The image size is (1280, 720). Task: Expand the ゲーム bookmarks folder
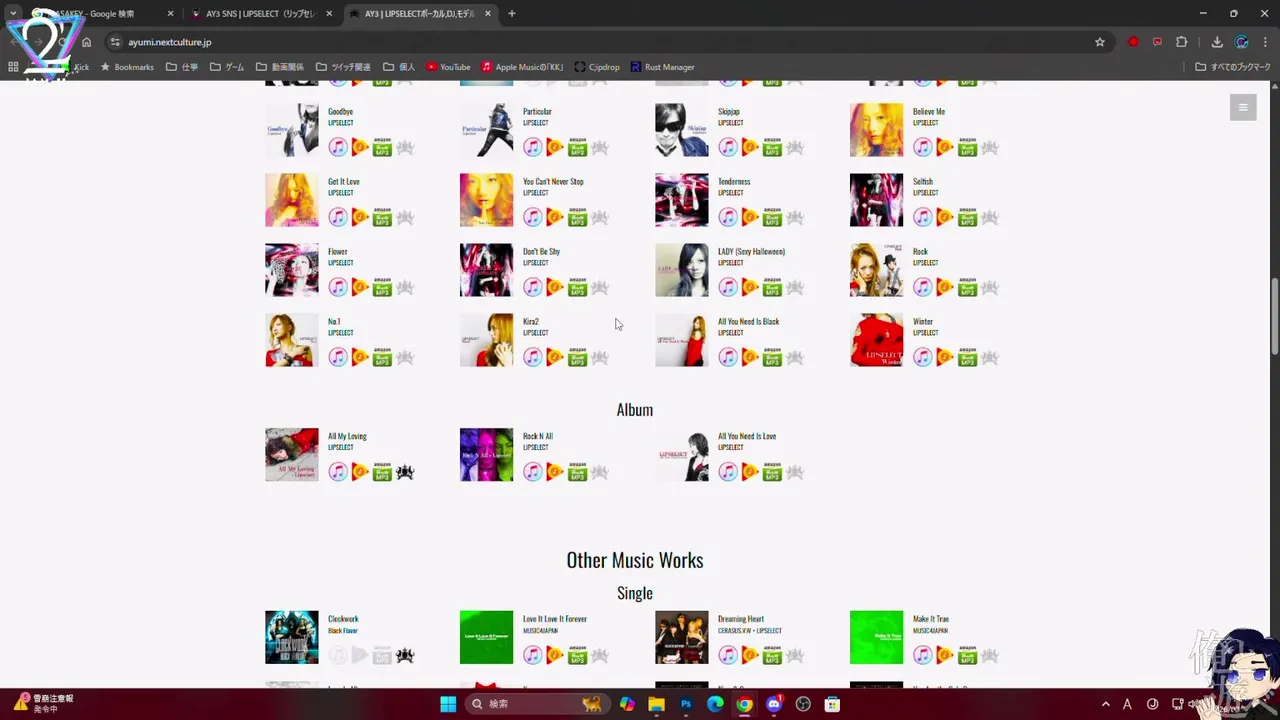[x=227, y=67]
